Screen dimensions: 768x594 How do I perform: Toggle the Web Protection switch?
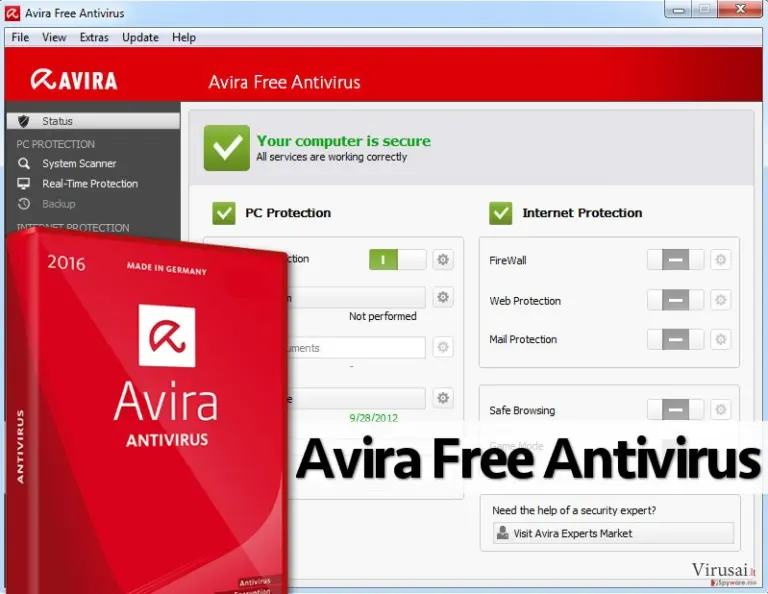(x=675, y=300)
